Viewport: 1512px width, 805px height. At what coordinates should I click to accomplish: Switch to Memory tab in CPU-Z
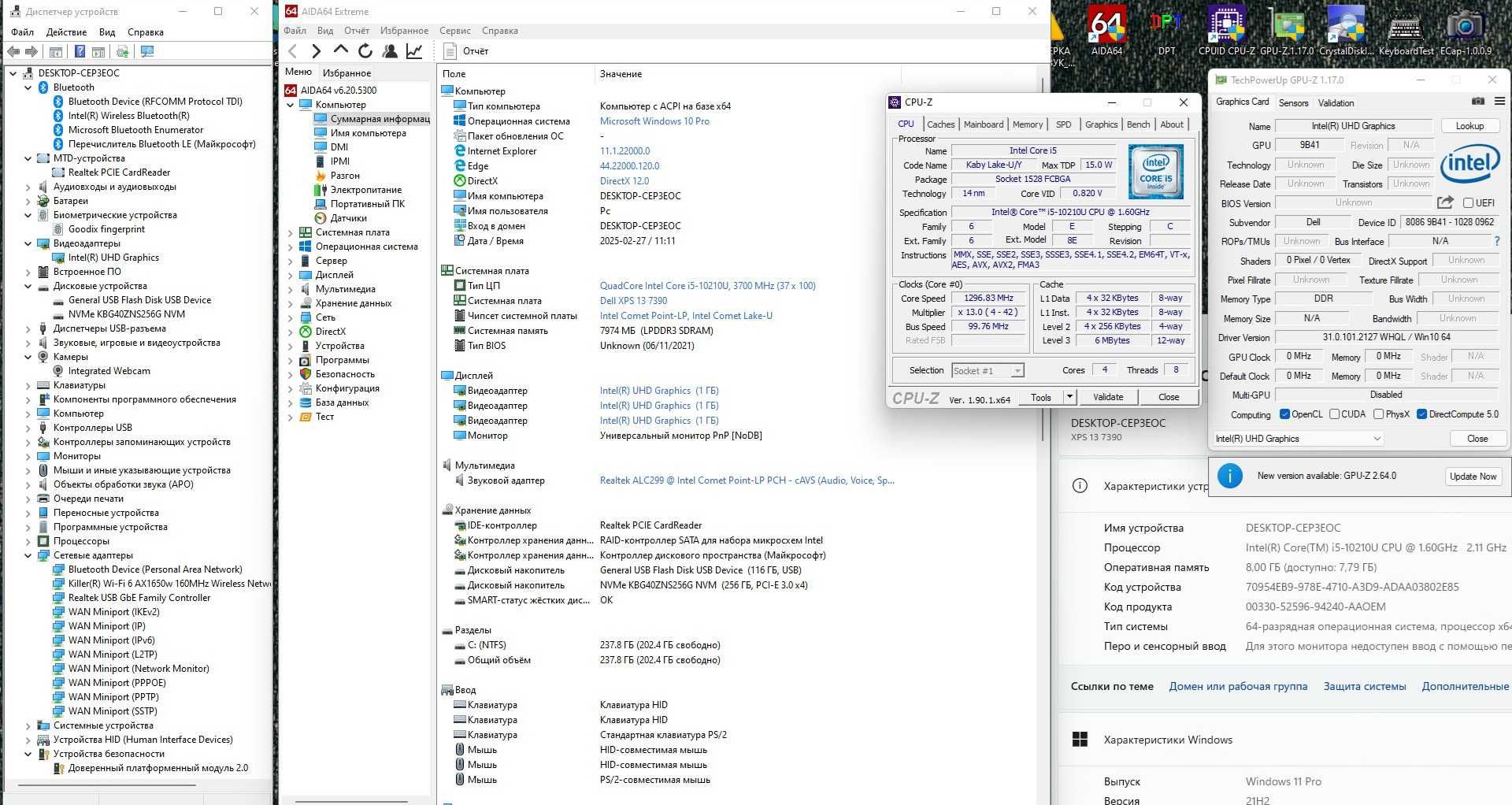[1028, 124]
